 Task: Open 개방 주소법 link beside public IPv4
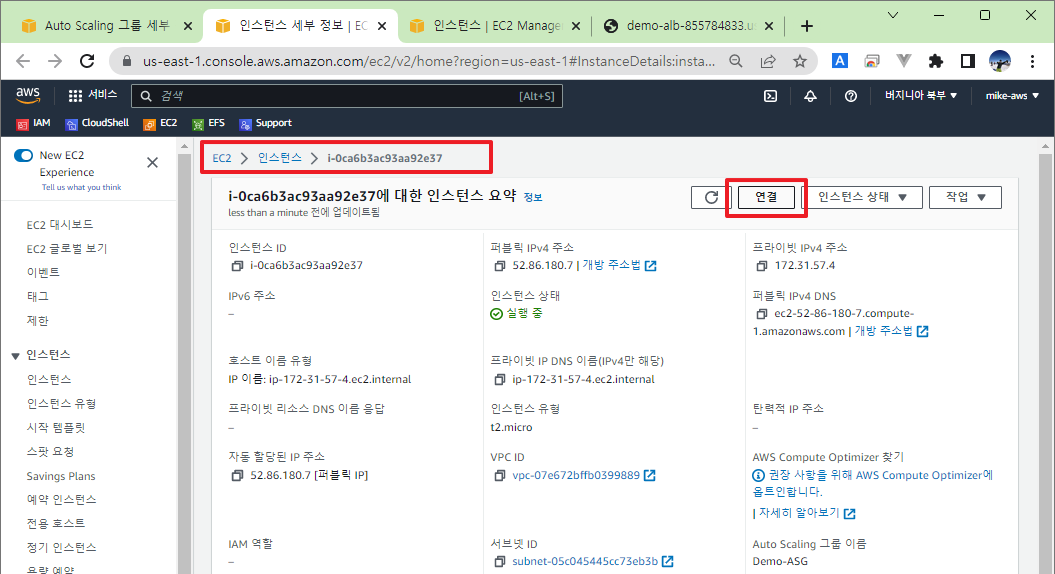click(619, 266)
